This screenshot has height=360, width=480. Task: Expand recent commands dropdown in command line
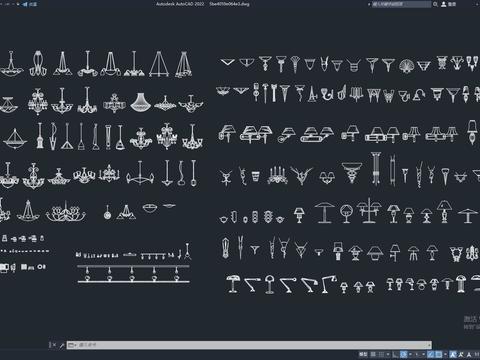click(x=72, y=345)
